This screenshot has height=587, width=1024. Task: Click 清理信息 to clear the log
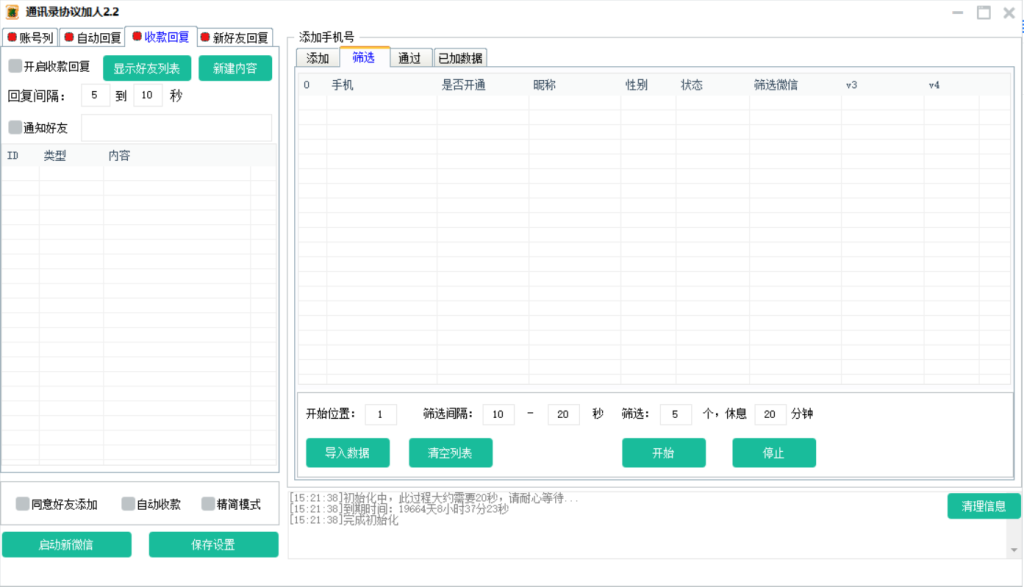pyautogui.click(x=983, y=506)
